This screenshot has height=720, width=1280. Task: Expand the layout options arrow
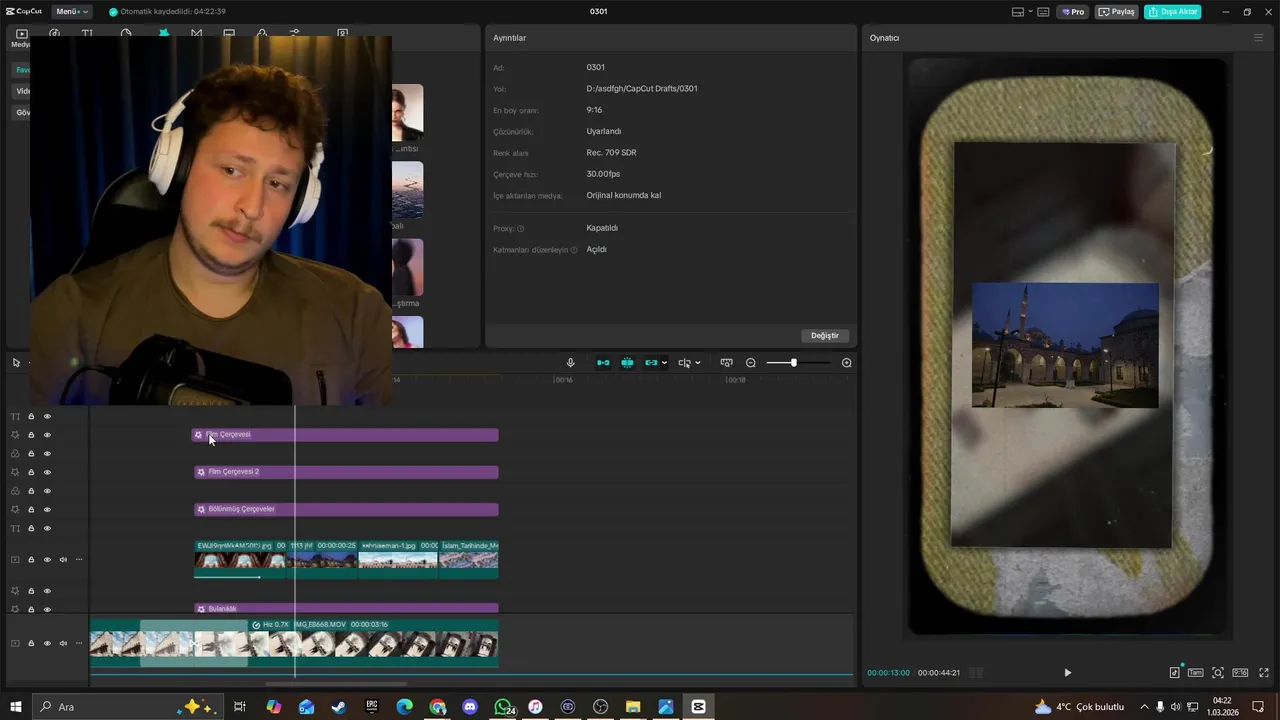(x=1030, y=12)
